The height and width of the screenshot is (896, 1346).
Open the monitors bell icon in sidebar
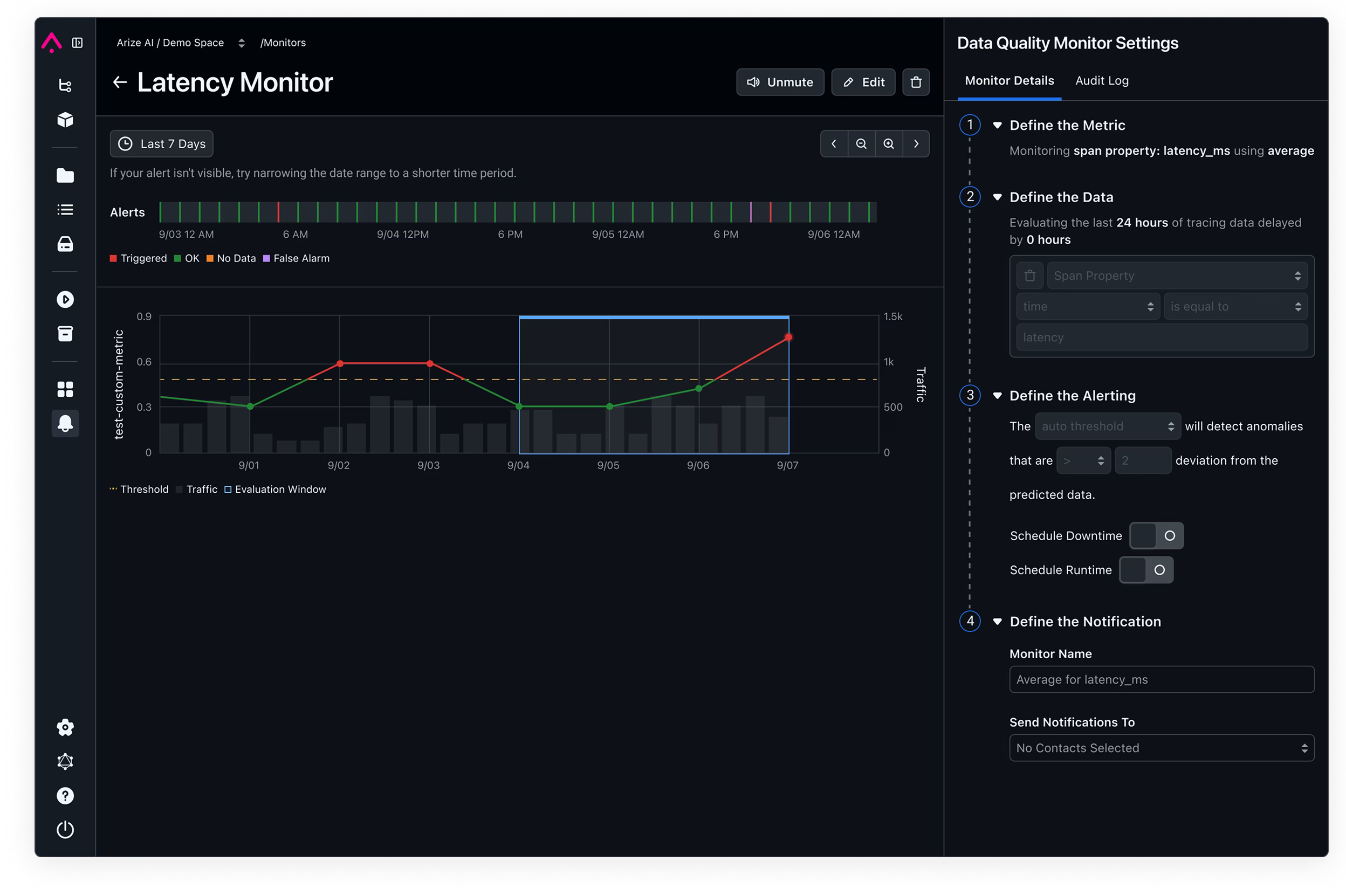65,423
